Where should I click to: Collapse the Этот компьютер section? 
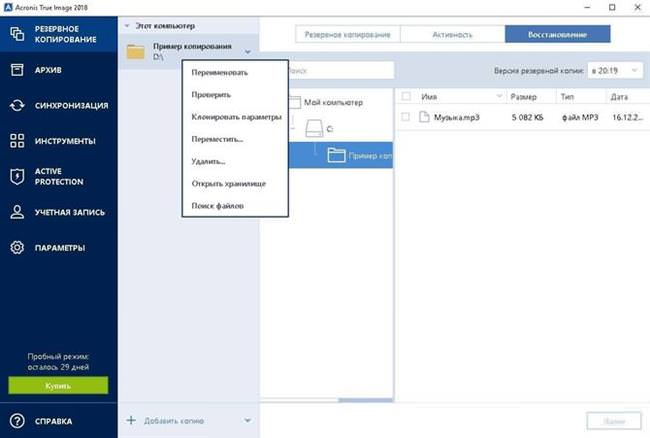127,26
